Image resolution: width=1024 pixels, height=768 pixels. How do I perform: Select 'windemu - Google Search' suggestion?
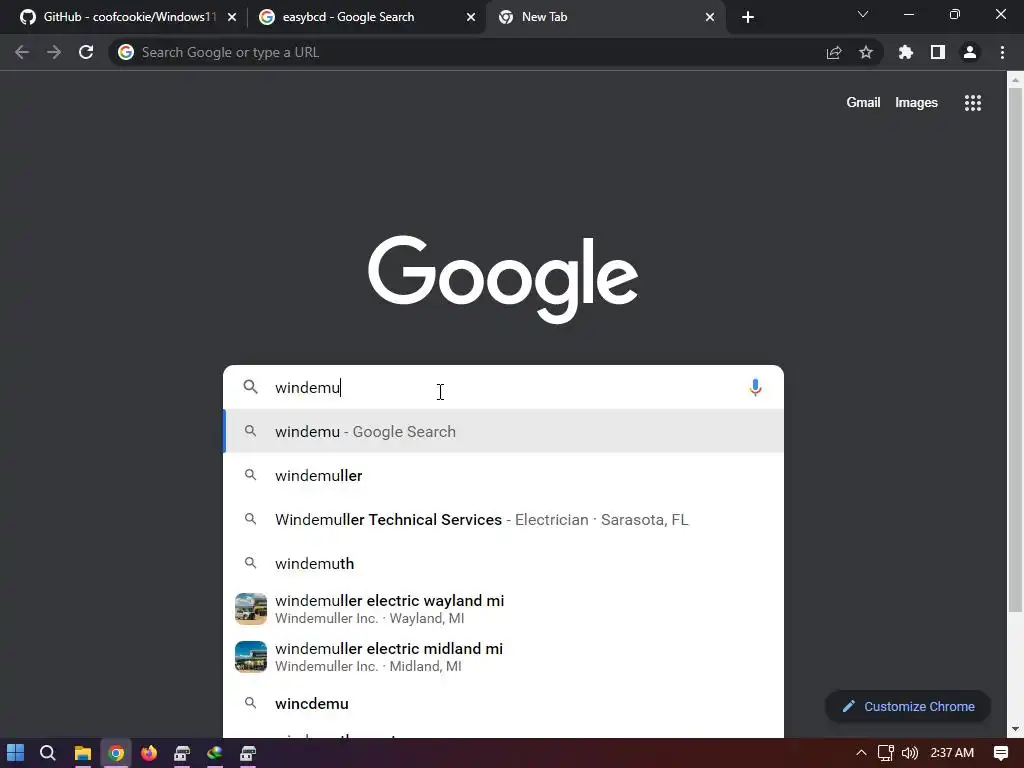(x=503, y=432)
